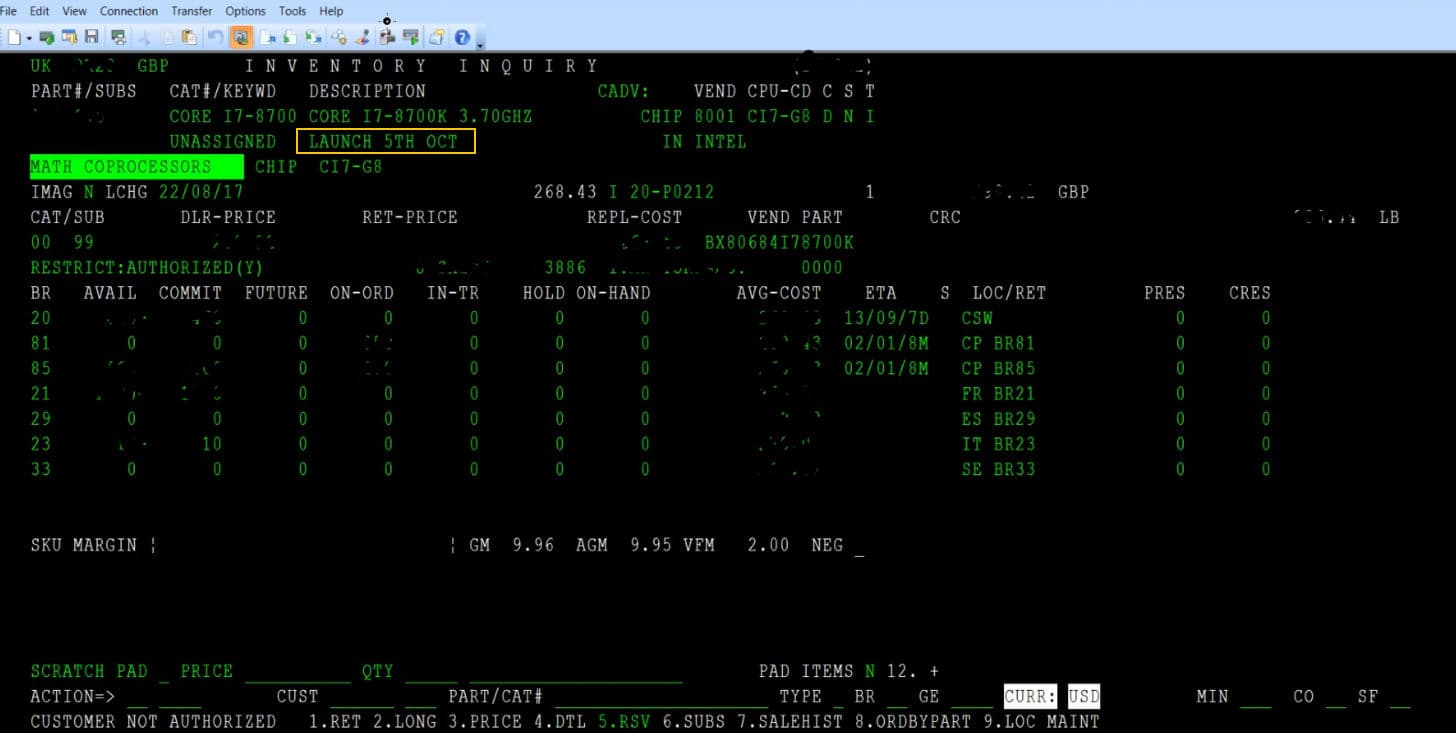Click the highlighted MATH COPROCESSORS field
Viewport: 1456px width, 733px height.
pyautogui.click(x=136, y=167)
